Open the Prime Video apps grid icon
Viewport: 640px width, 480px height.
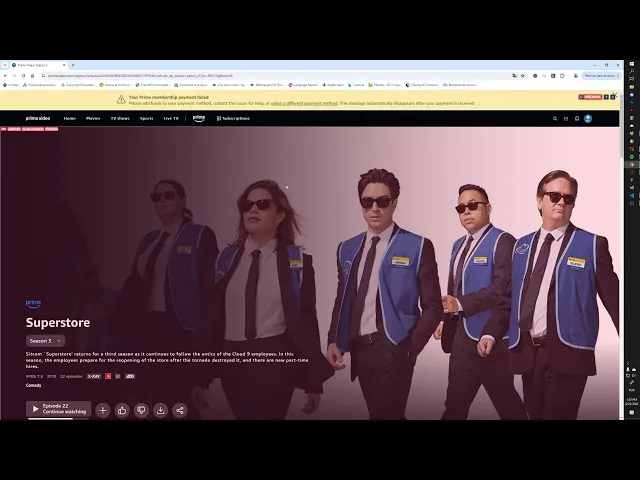[566, 118]
